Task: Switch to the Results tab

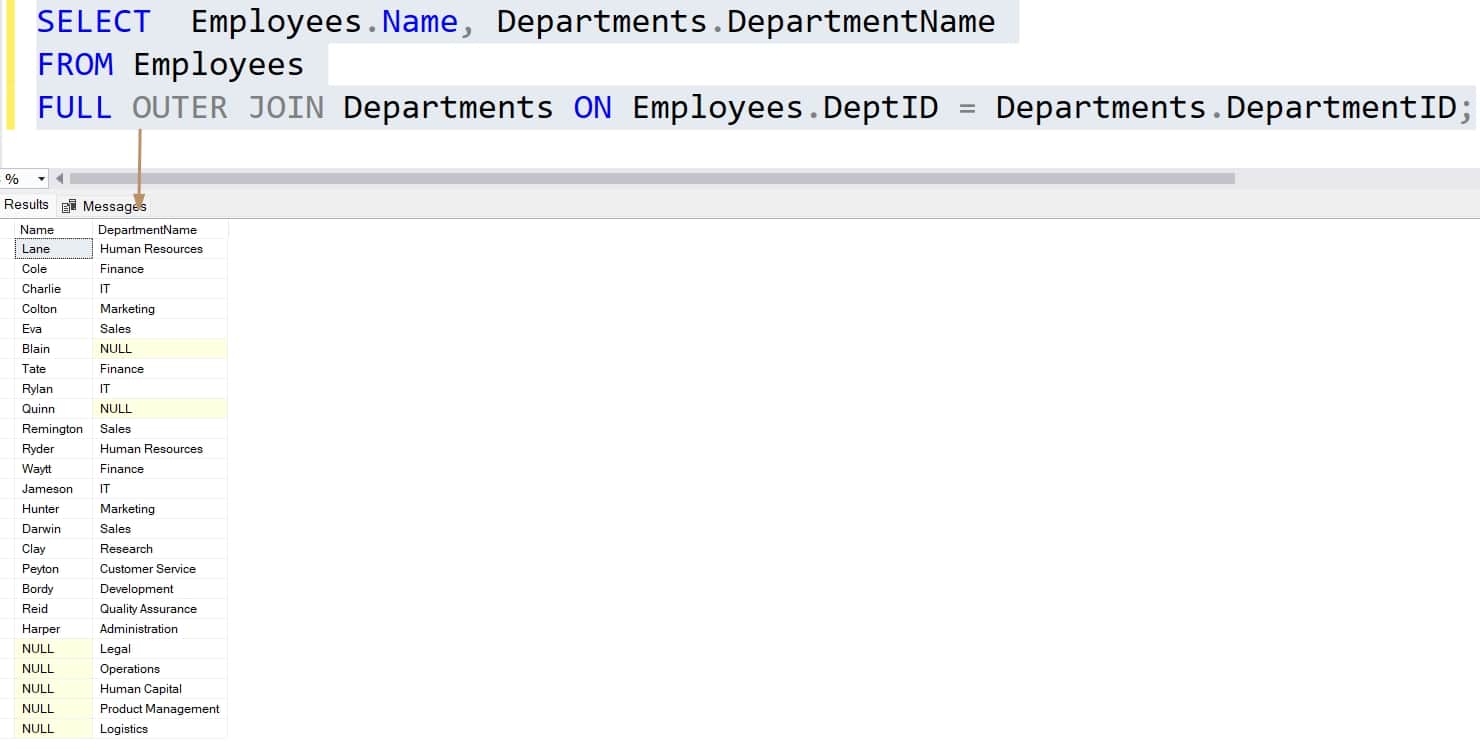Action: coord(25,204)
